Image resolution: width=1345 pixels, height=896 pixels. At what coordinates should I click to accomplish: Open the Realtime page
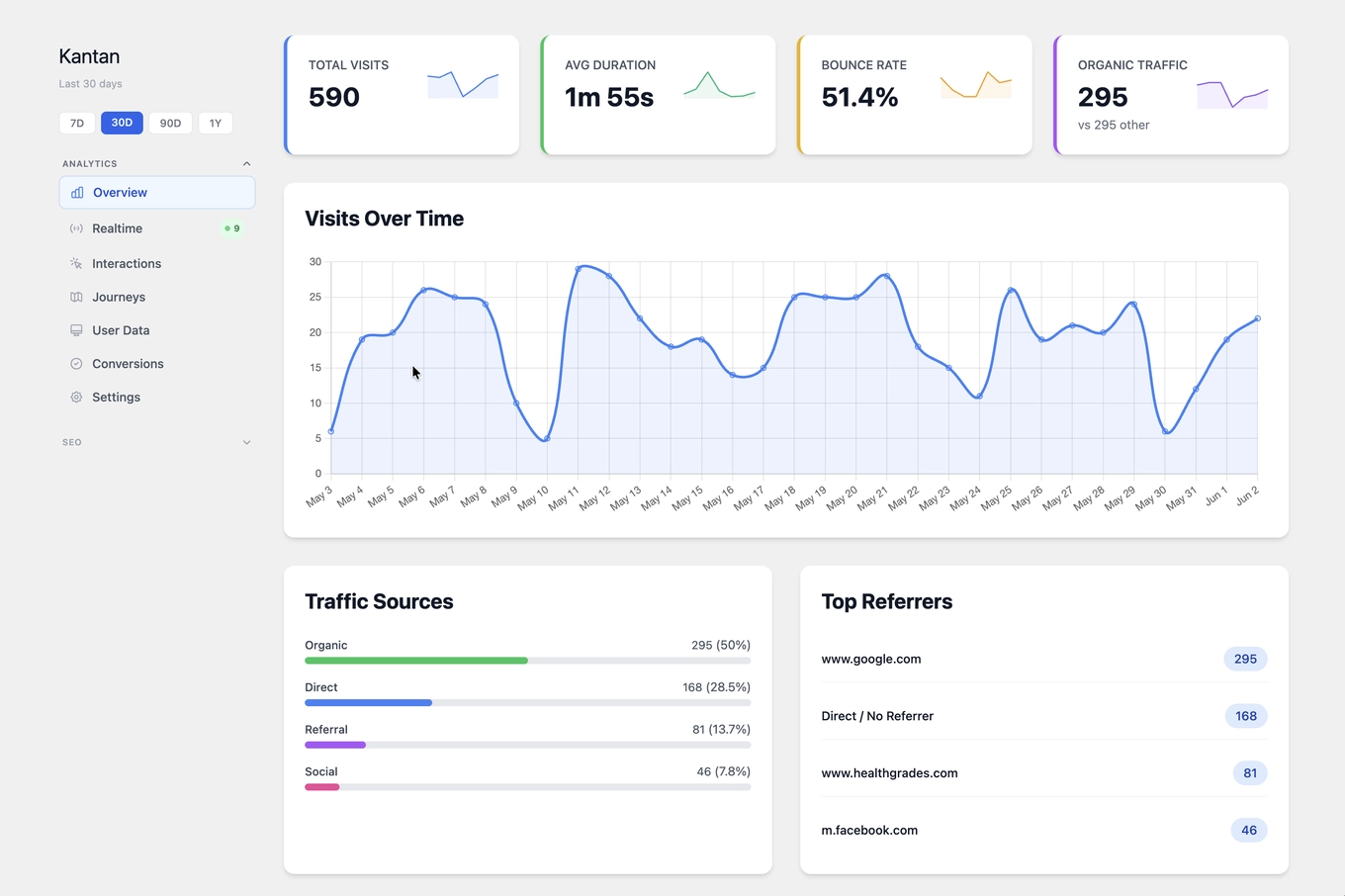click(157, 228)
